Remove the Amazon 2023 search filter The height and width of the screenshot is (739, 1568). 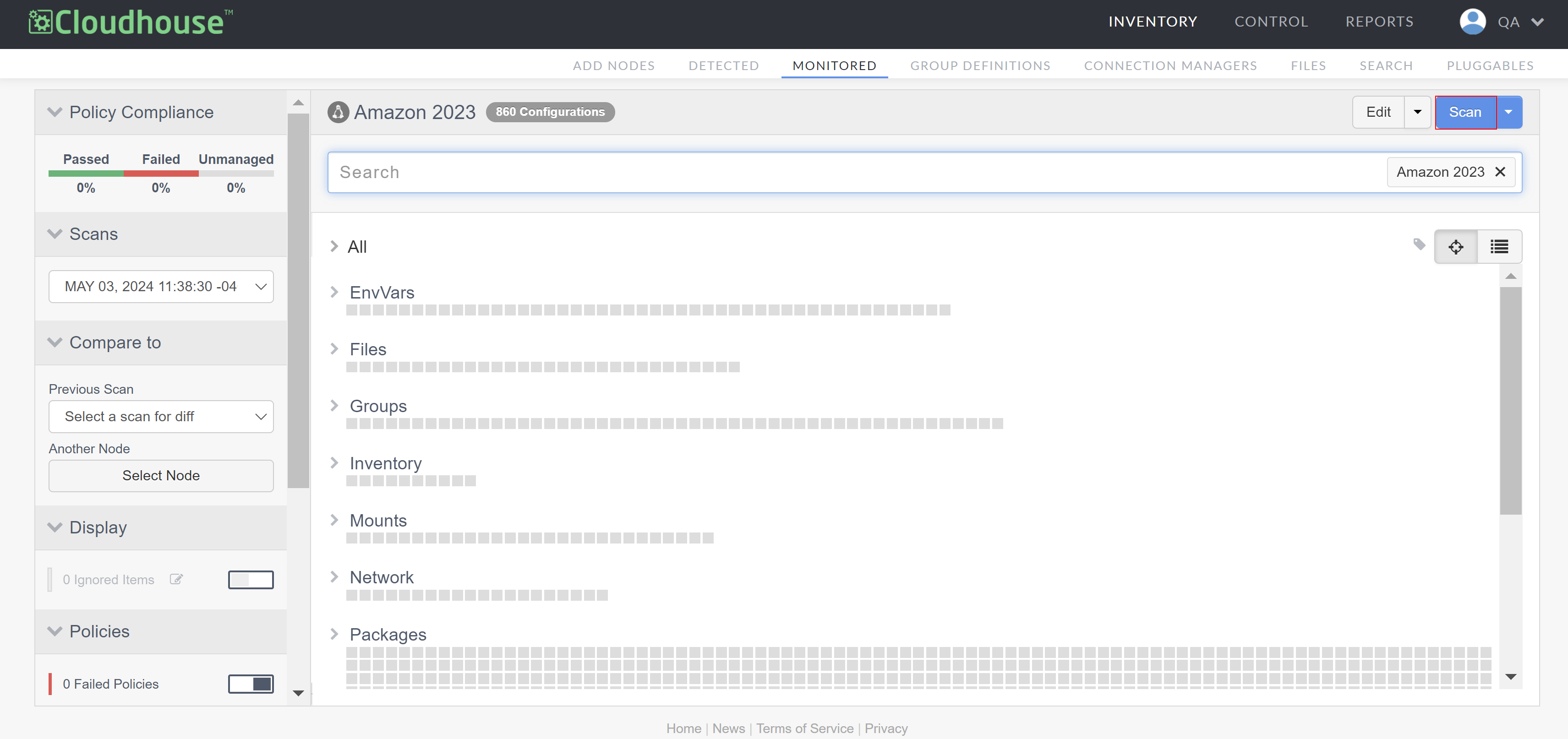1501,172
